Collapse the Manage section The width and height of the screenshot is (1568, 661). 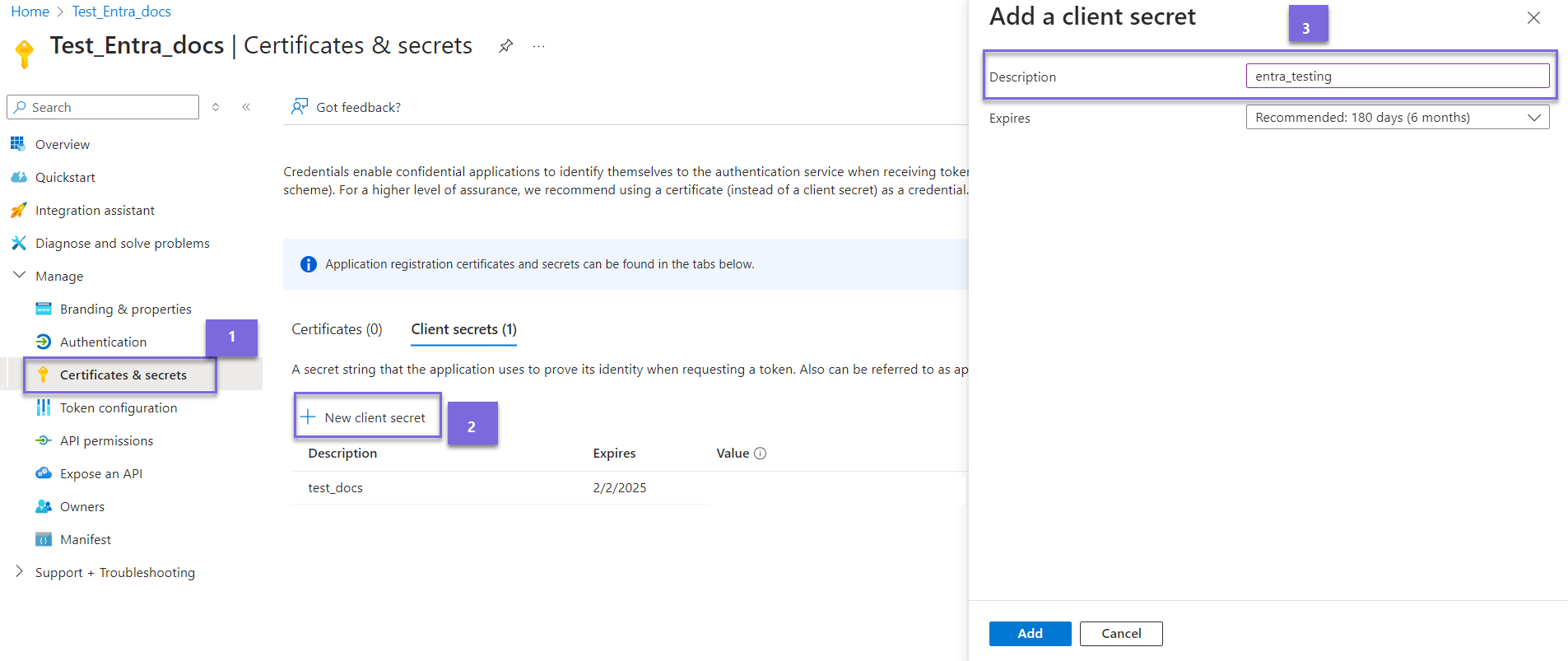coord(20,276)
